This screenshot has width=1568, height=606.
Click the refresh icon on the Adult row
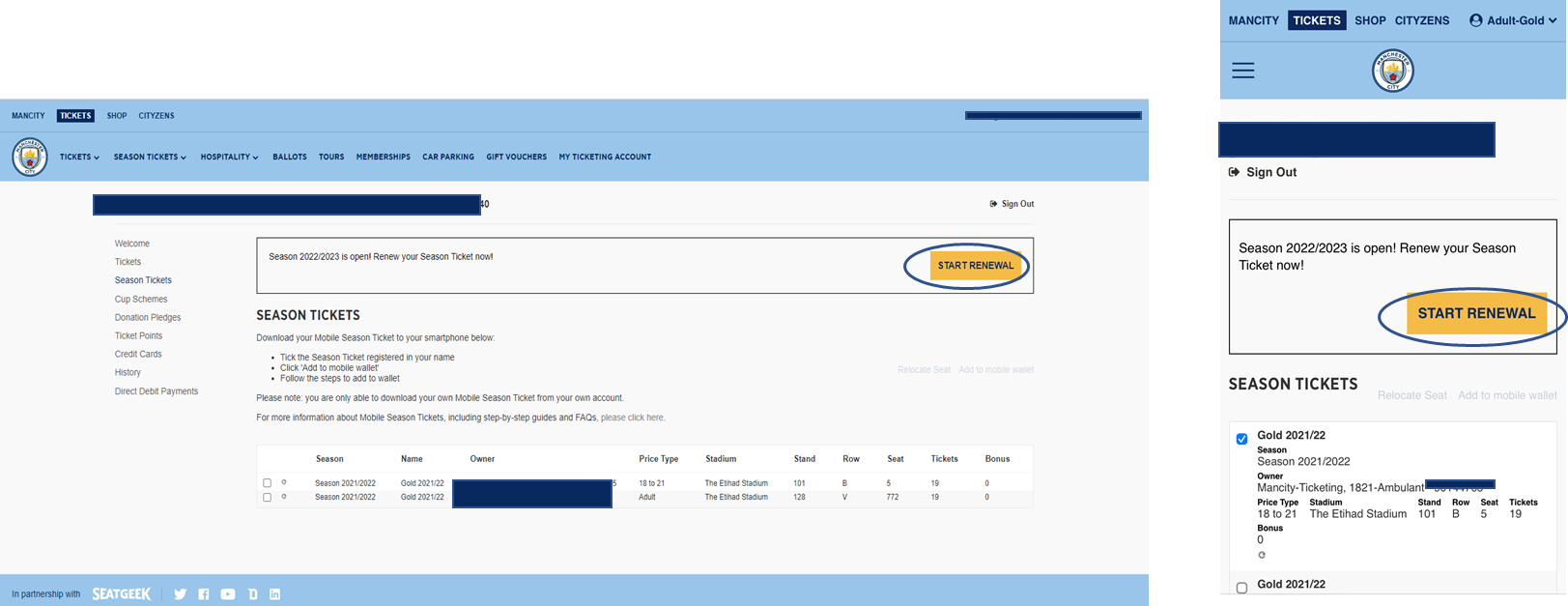[284, 497]
